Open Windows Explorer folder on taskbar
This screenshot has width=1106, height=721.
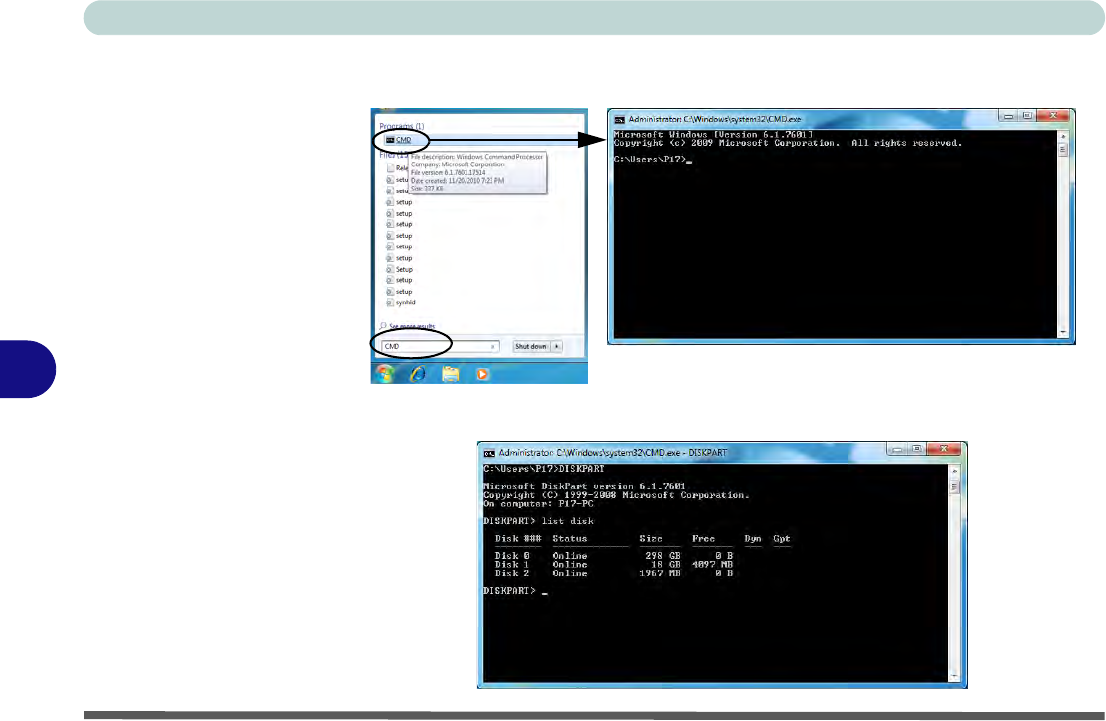pos(451,373)
